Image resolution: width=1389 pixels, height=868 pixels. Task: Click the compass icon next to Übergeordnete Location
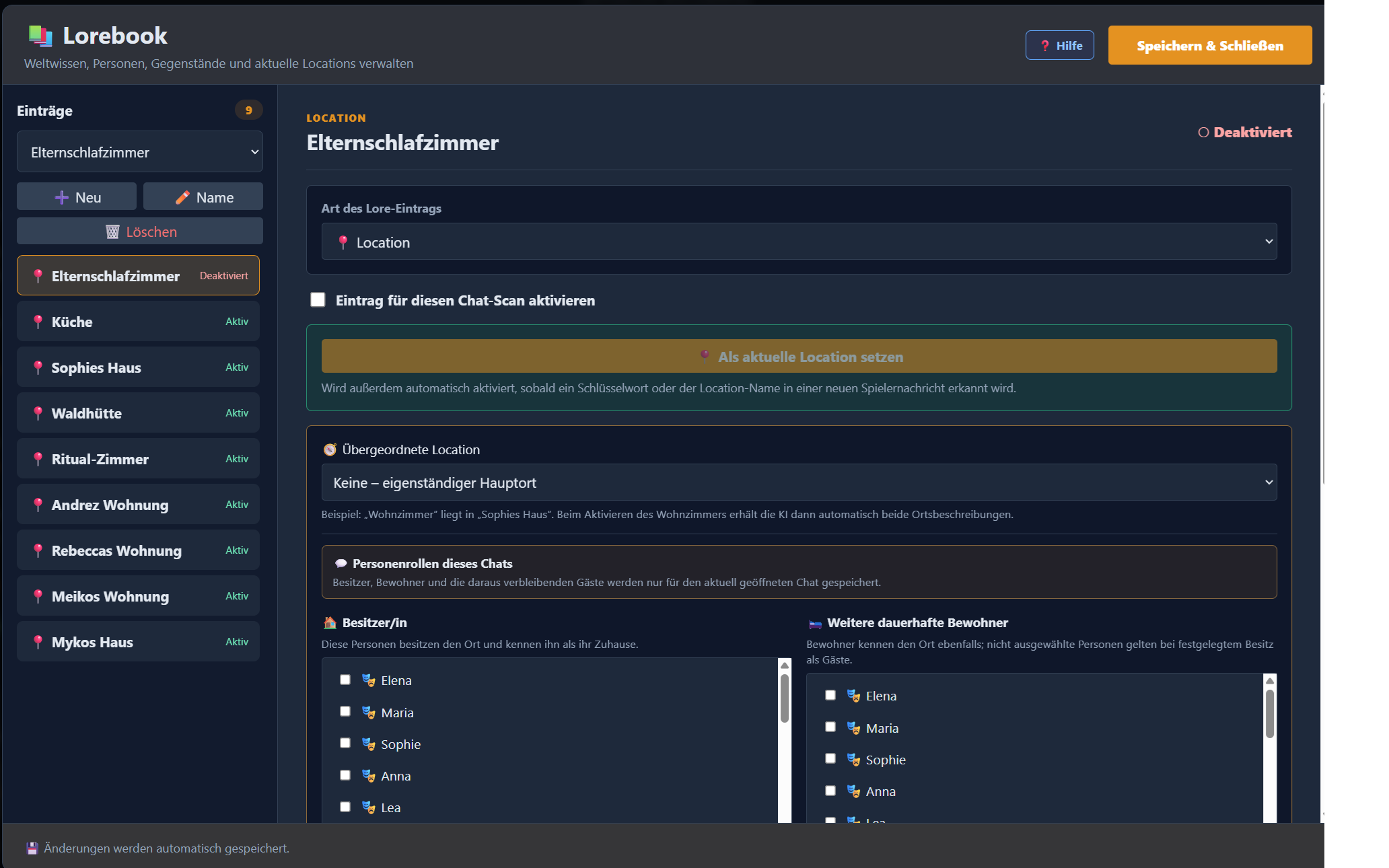click(x=330, y=449)
